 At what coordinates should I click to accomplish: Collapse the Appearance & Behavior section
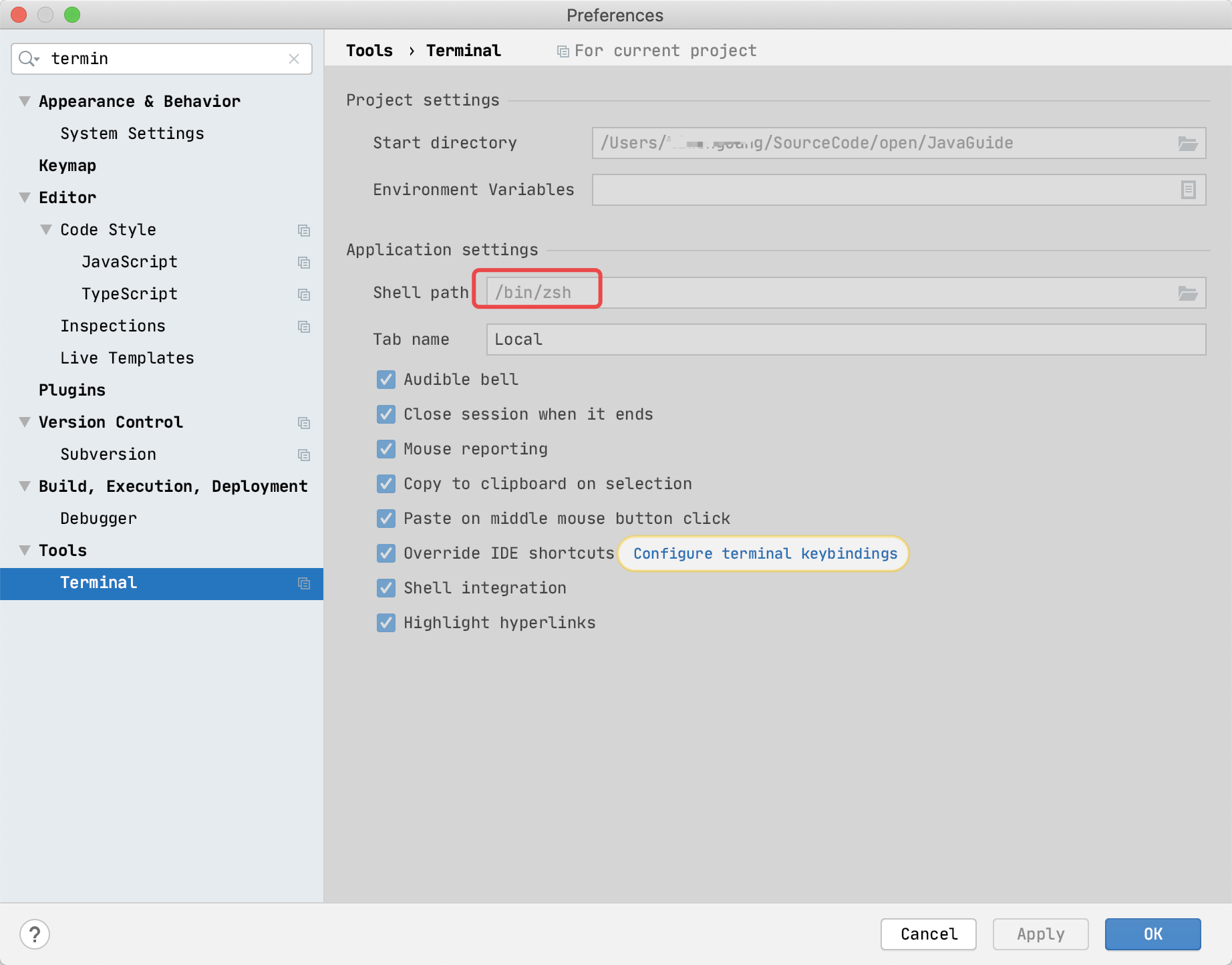(25, 102)
